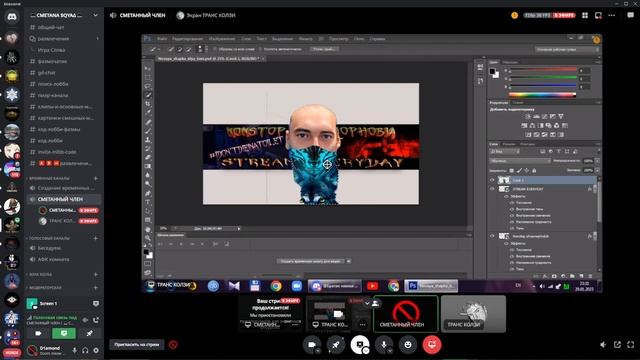Click the voice disconnect phone icon in sidebar
Viewport: 640px width, 360px height.
96,320
